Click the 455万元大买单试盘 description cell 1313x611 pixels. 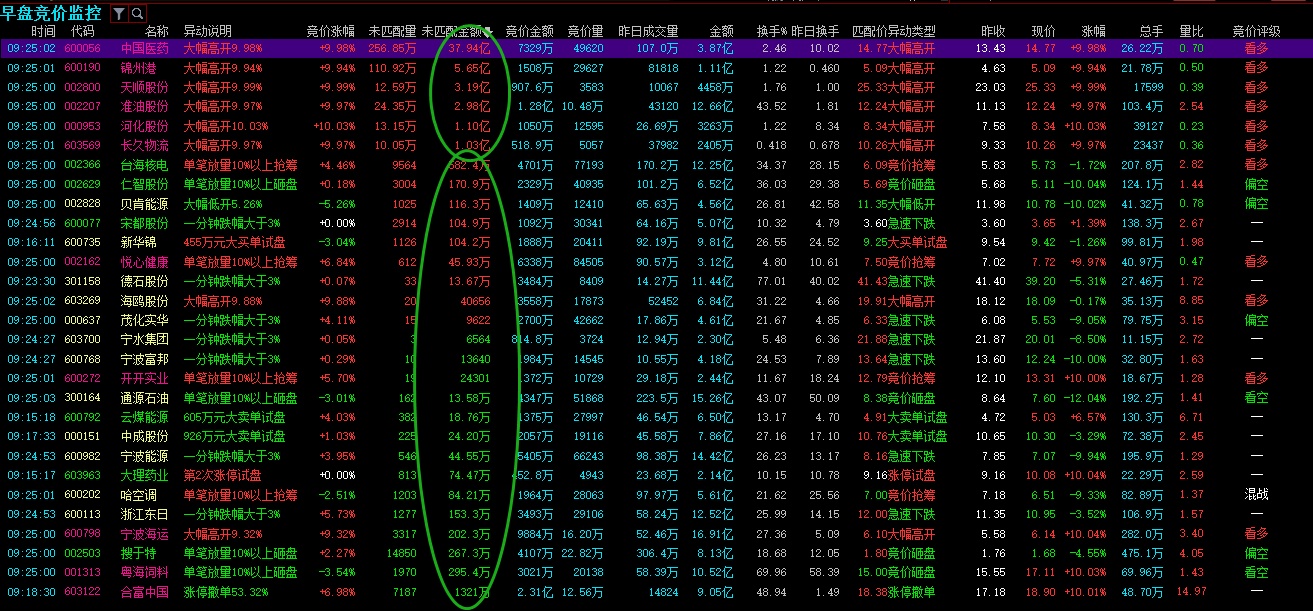point(234,242)
